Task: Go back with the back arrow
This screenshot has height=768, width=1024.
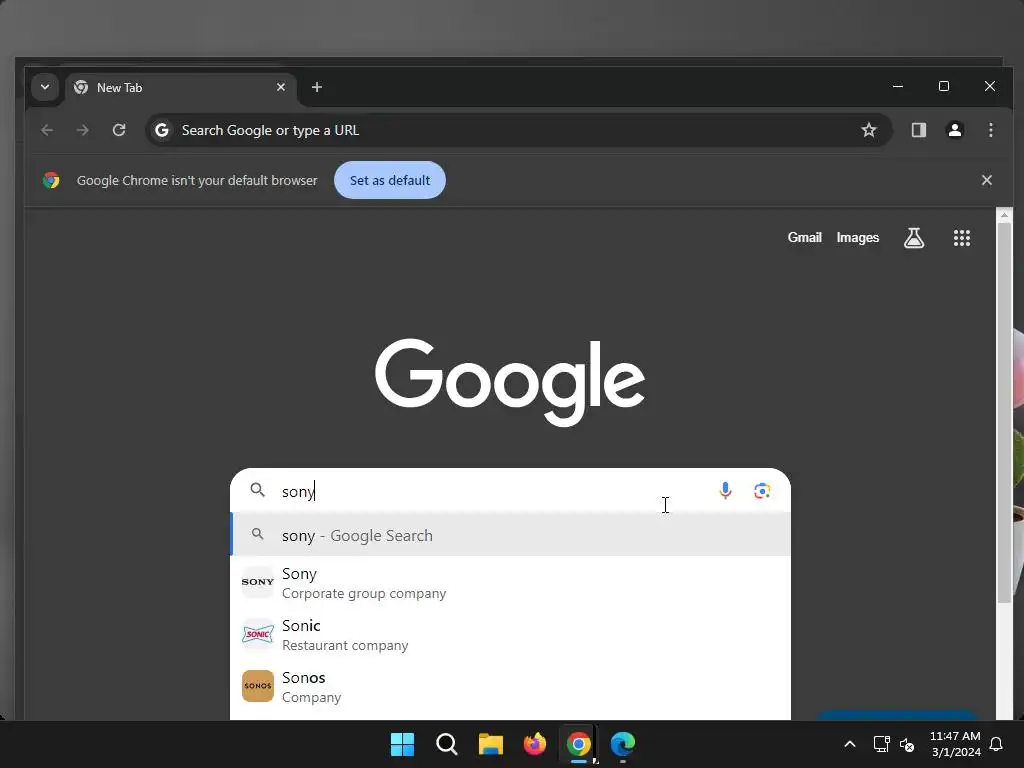Action: pyautogui.click(x=47, y=130)
